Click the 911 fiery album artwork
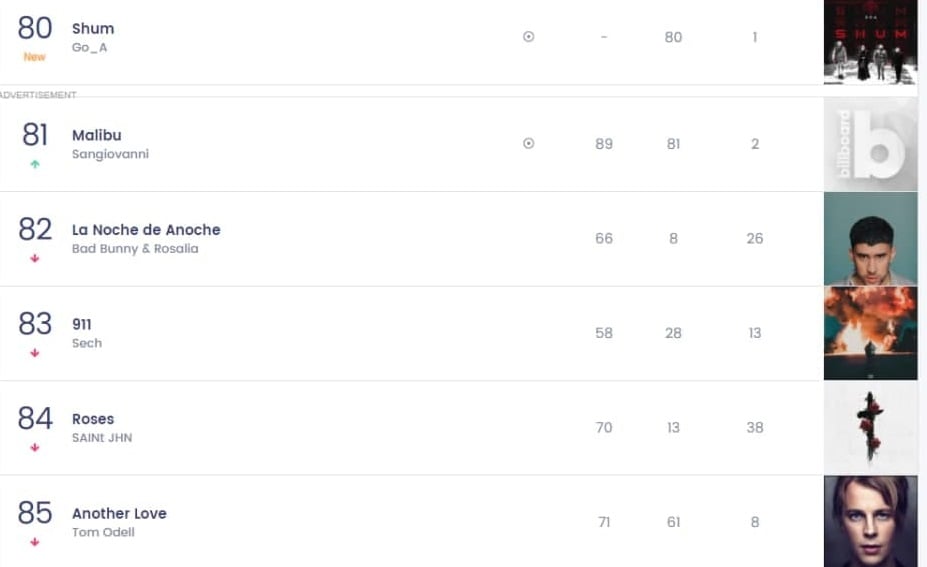 870,333
